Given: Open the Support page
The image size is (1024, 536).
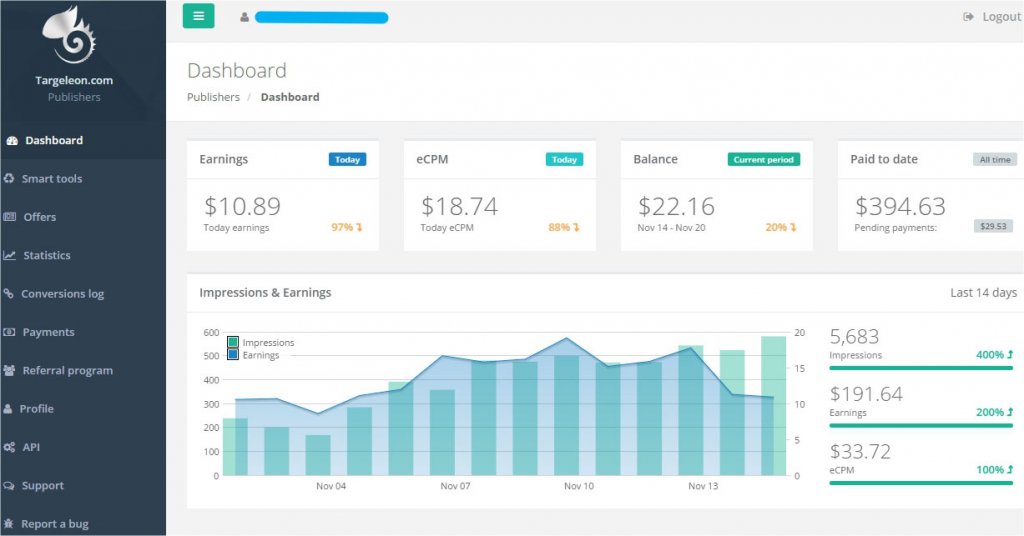Looking at the screenshot, I should 42,486.
